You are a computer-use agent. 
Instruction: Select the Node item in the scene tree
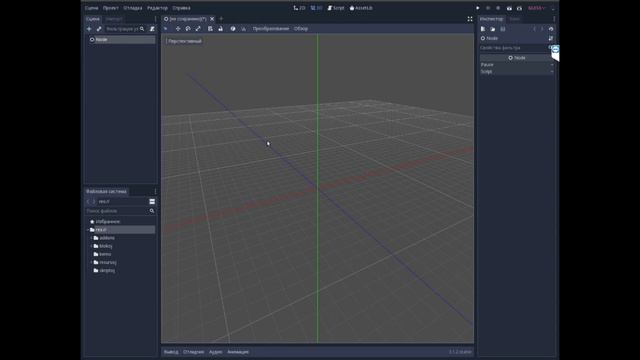click(x=121, y=40)
